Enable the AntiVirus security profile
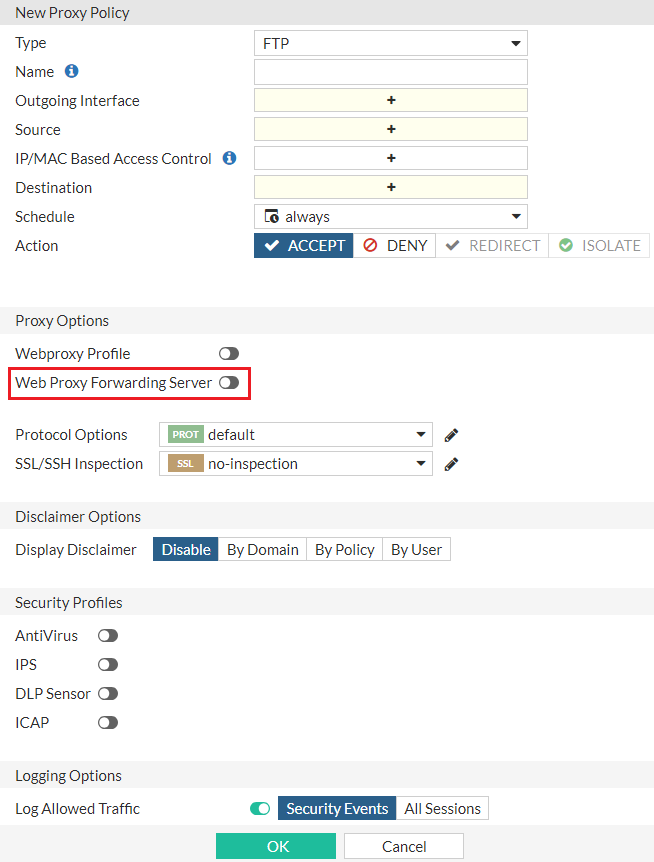The image size is (654, 862). click(x=108, y=636)
